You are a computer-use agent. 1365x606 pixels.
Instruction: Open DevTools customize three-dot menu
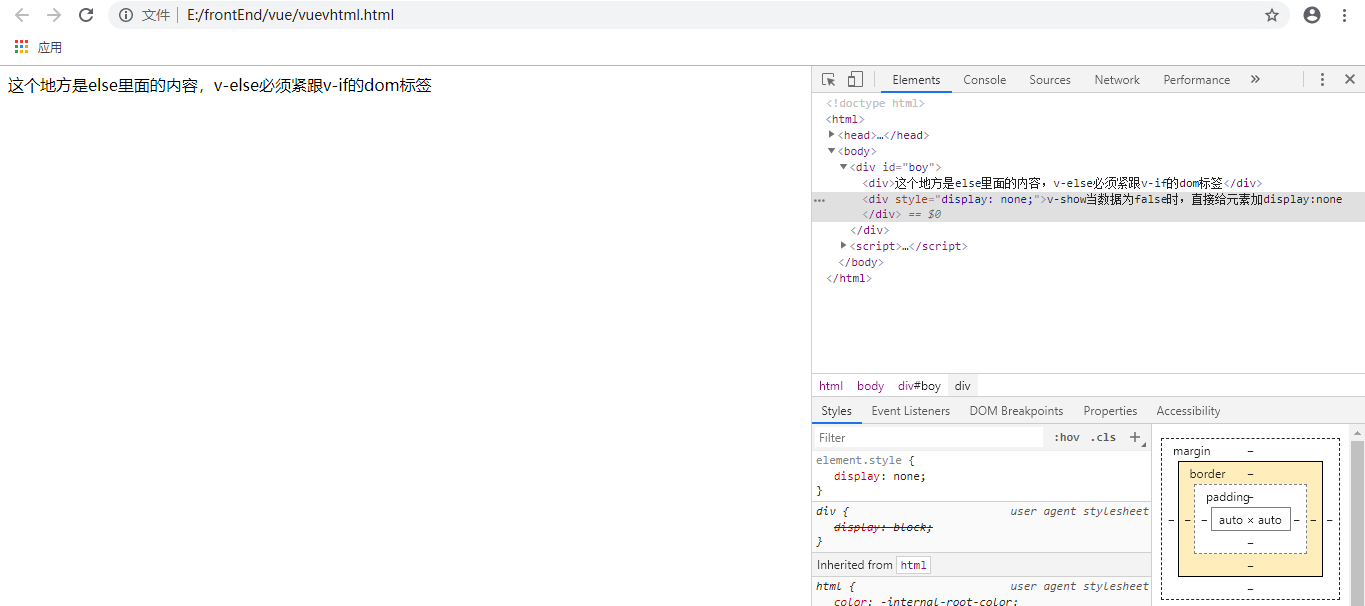pyautogui.click(x=1322, y=79)
